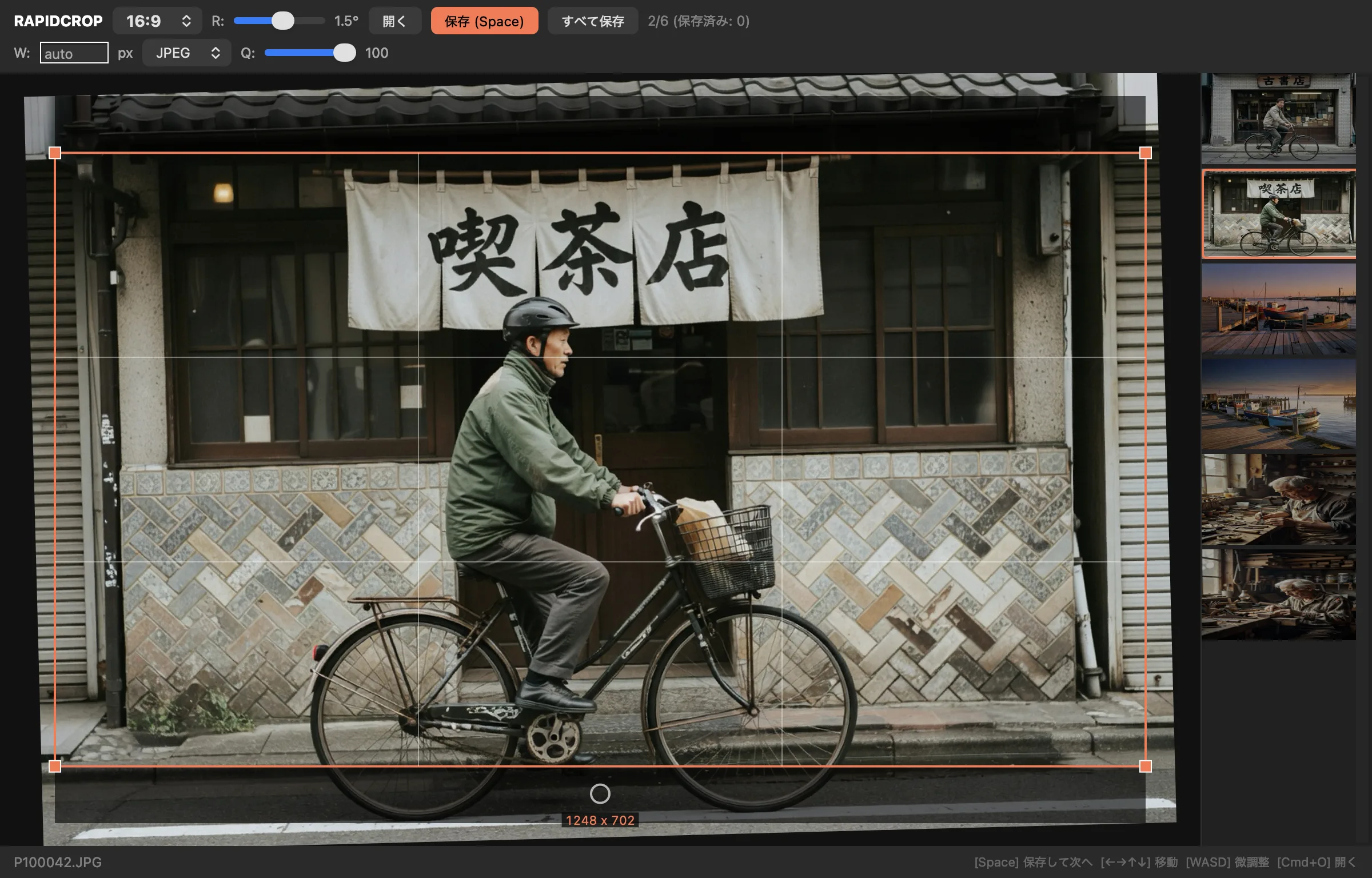
Task: Click the 1248 x 702 crop size label
Action: point(600,820)
